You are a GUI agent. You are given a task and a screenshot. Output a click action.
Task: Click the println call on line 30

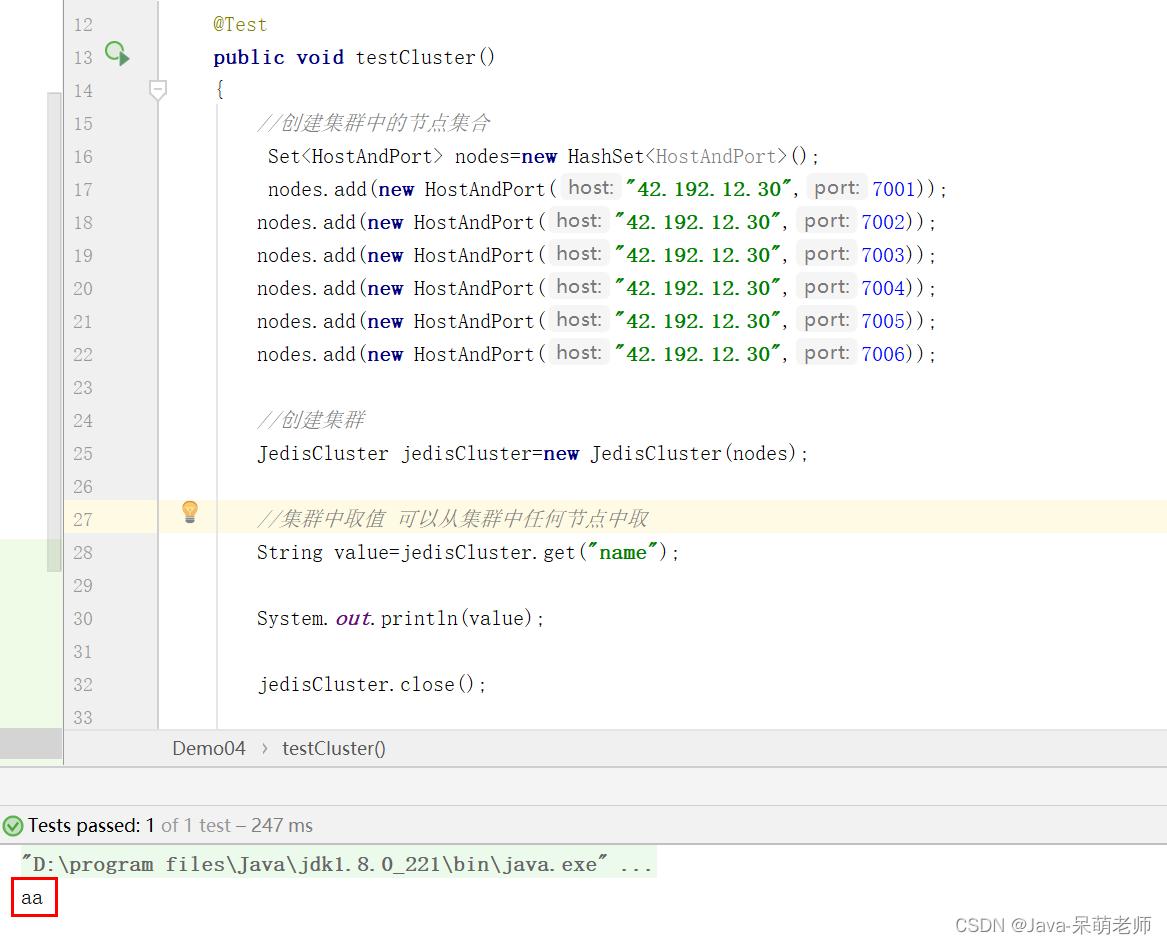tap(422, 618)
